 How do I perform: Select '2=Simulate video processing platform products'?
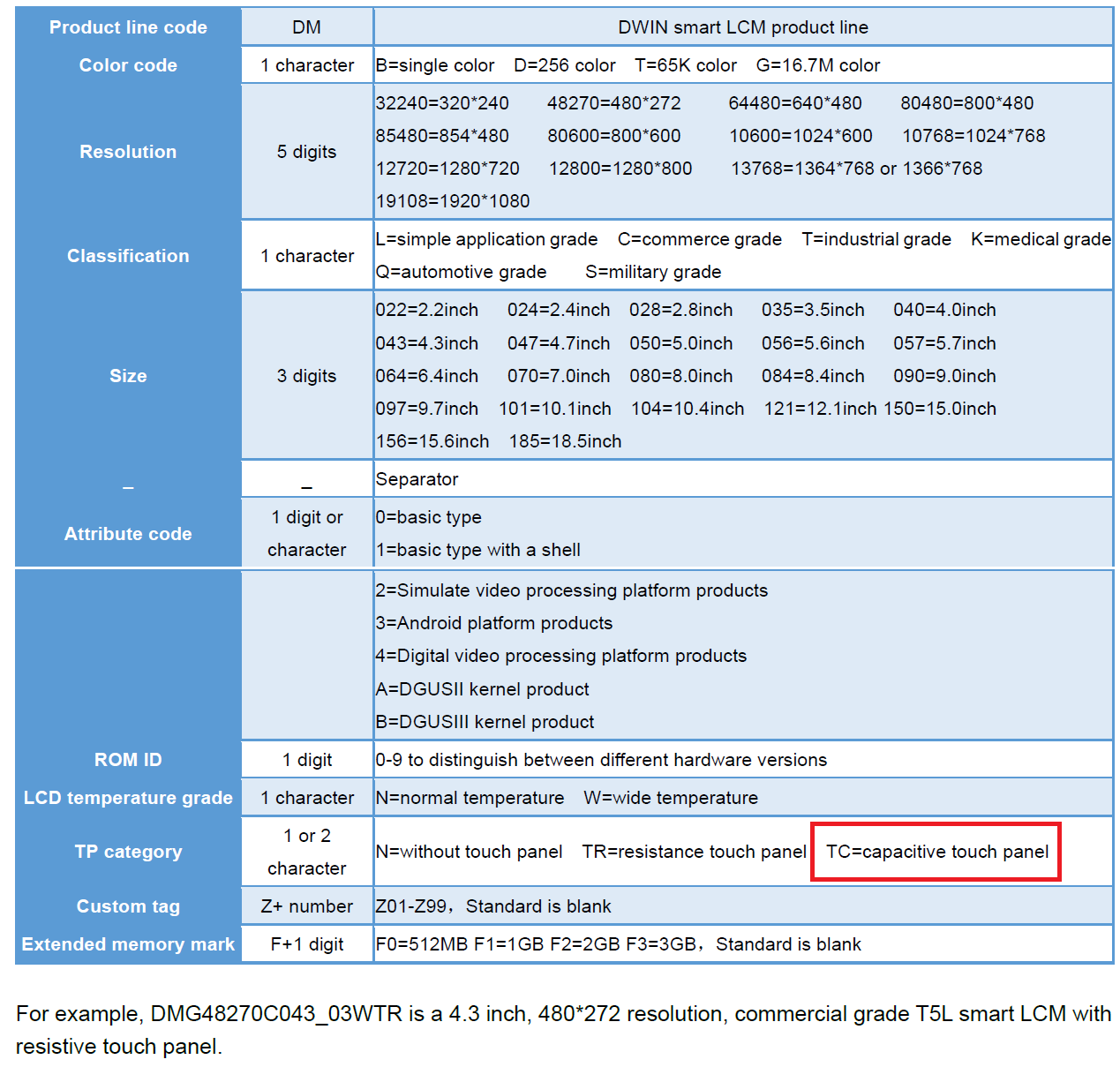(x=572, y=590)
